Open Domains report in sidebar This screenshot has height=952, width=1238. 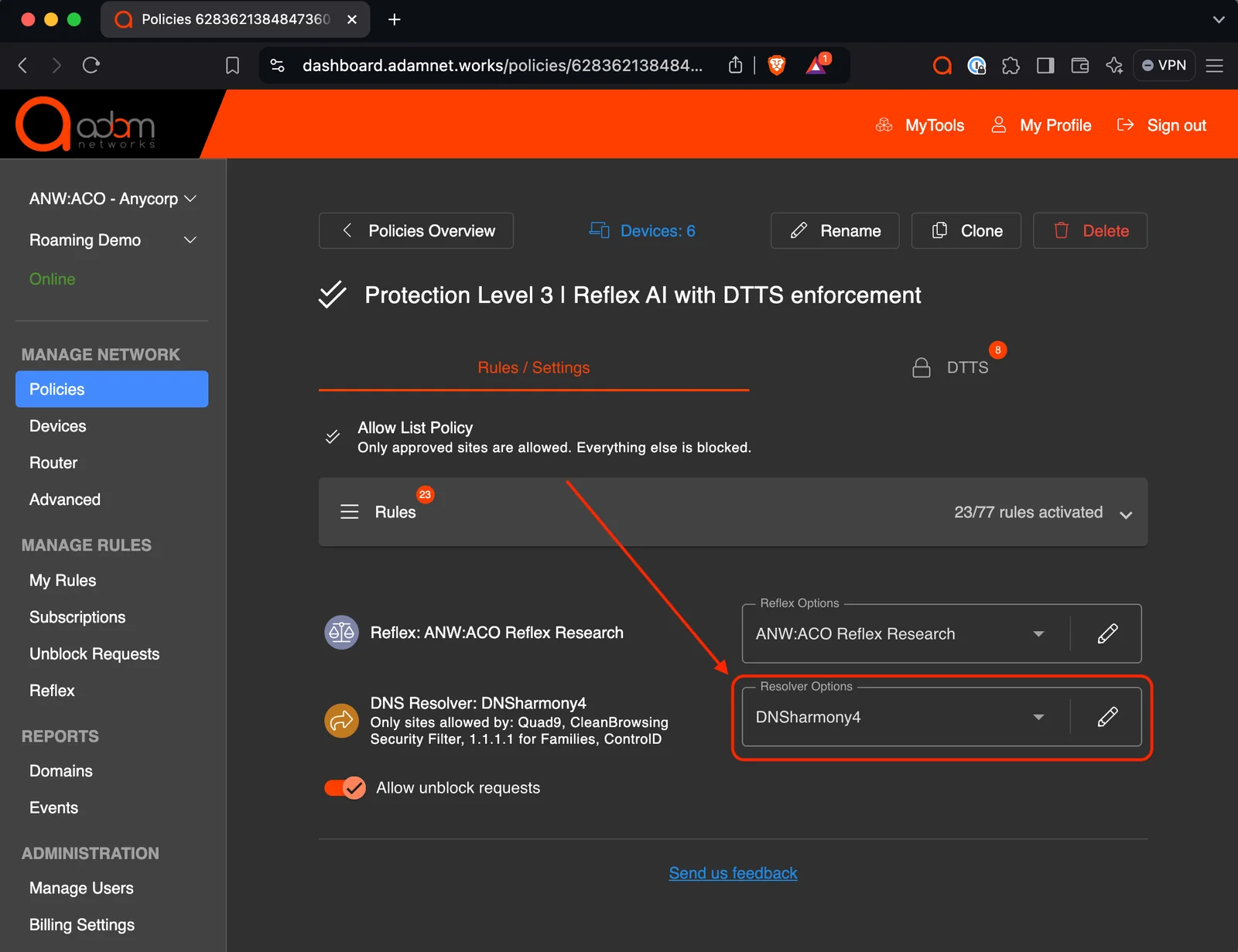(61, 771)
